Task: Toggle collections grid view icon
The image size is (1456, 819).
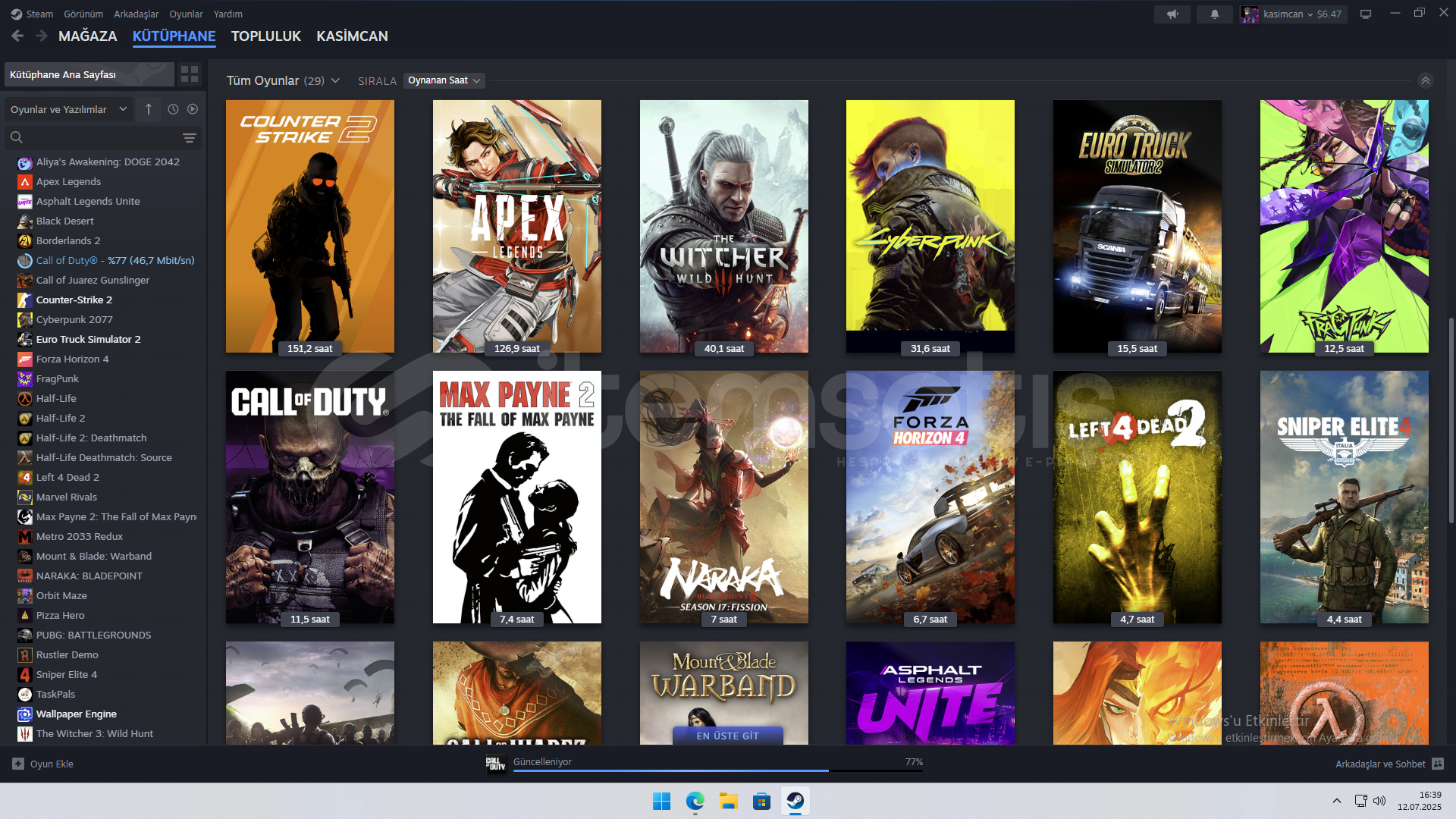Action: click(x=190, y=74)
